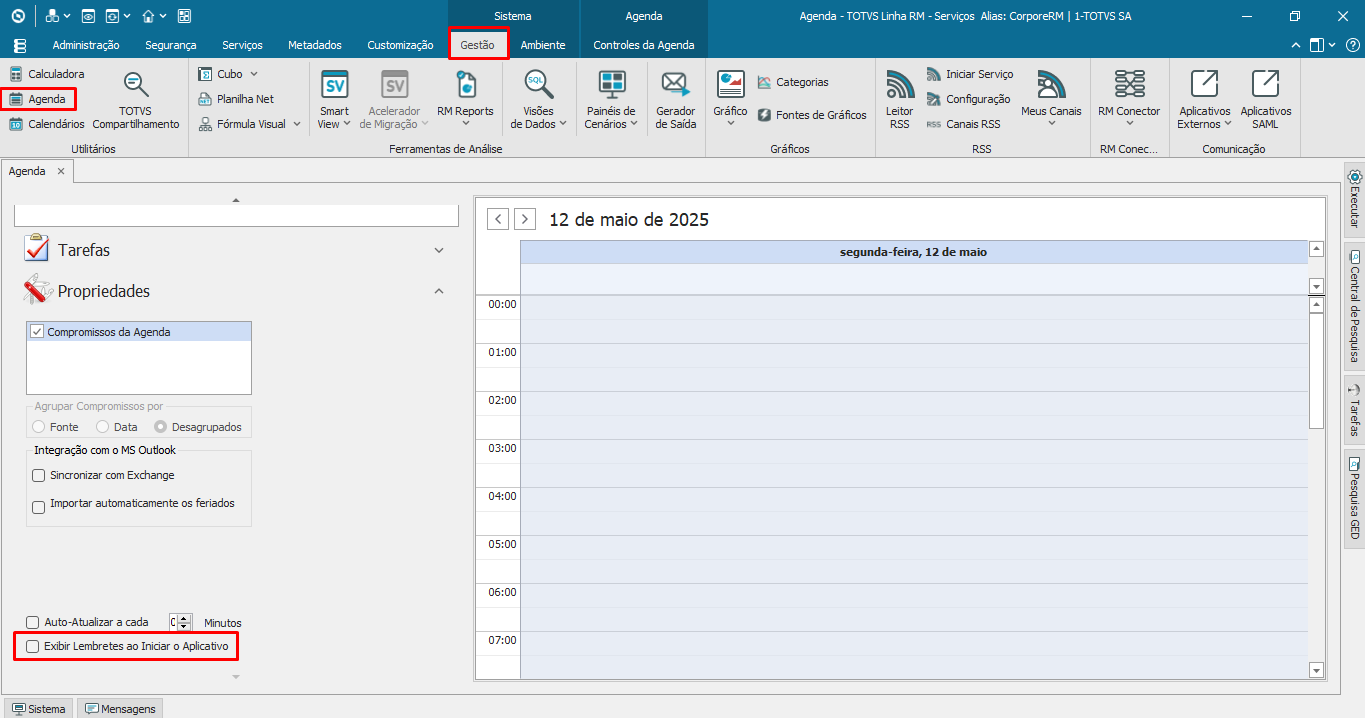Click the Mensagens button in status bar
This screenshot has width=1365, height=718.
point(120,709)
